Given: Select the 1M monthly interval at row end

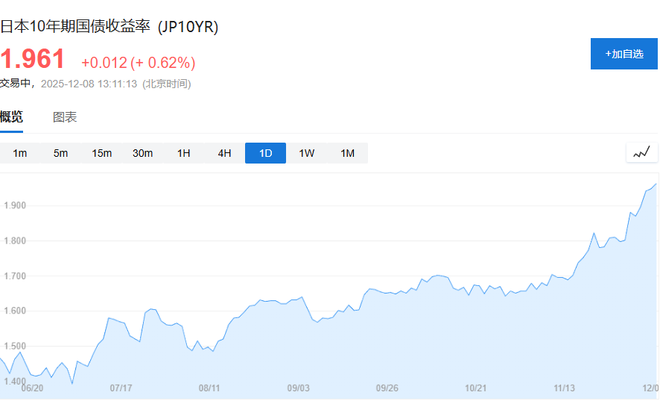Looking at the screenshot, I should pos(348,153).
